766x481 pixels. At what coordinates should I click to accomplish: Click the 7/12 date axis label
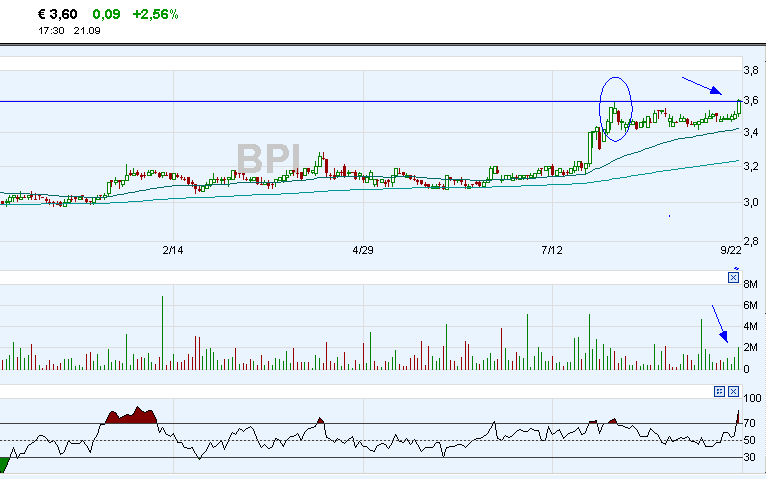(552, 251)
